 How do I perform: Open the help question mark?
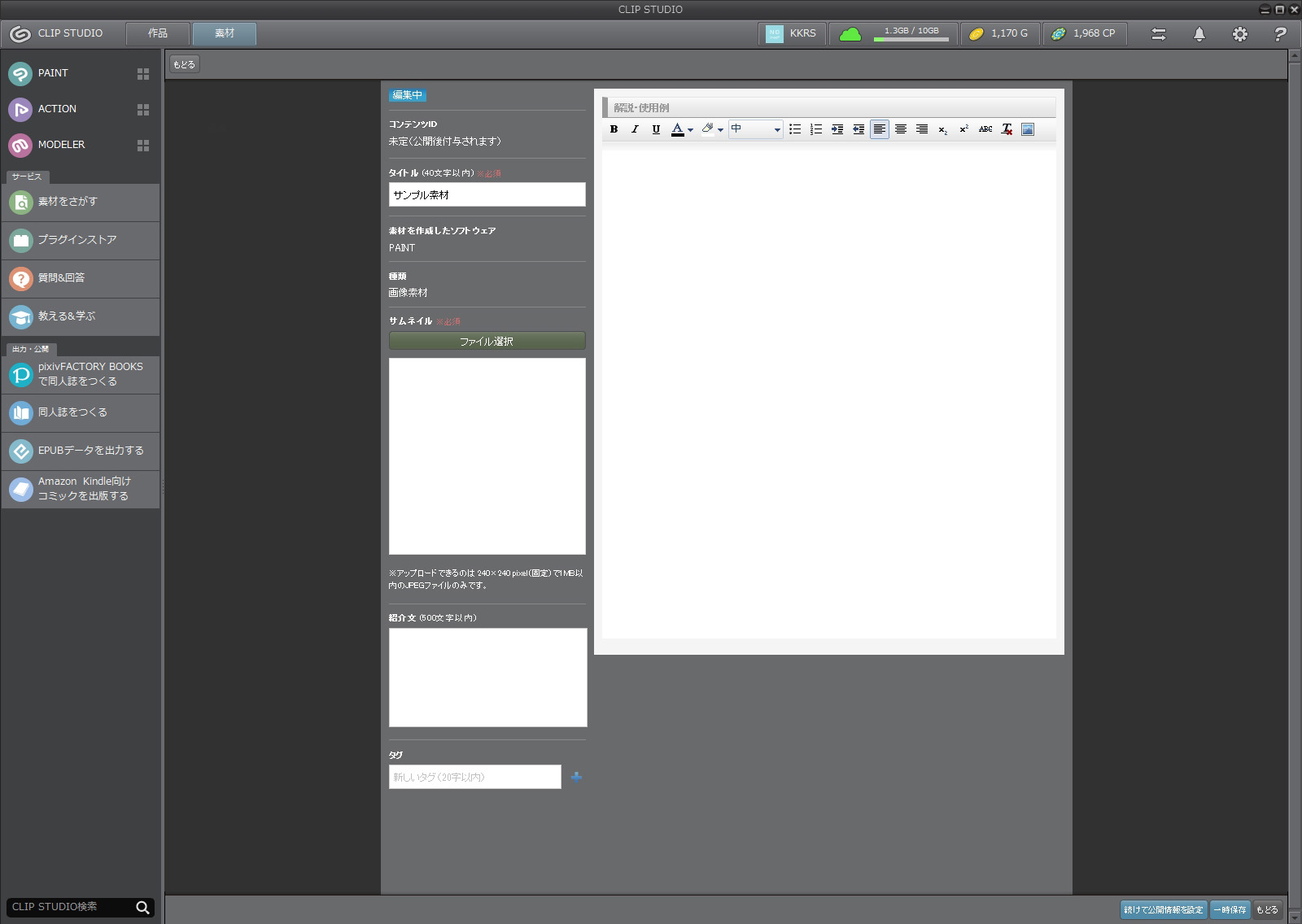click(1280, 34)
